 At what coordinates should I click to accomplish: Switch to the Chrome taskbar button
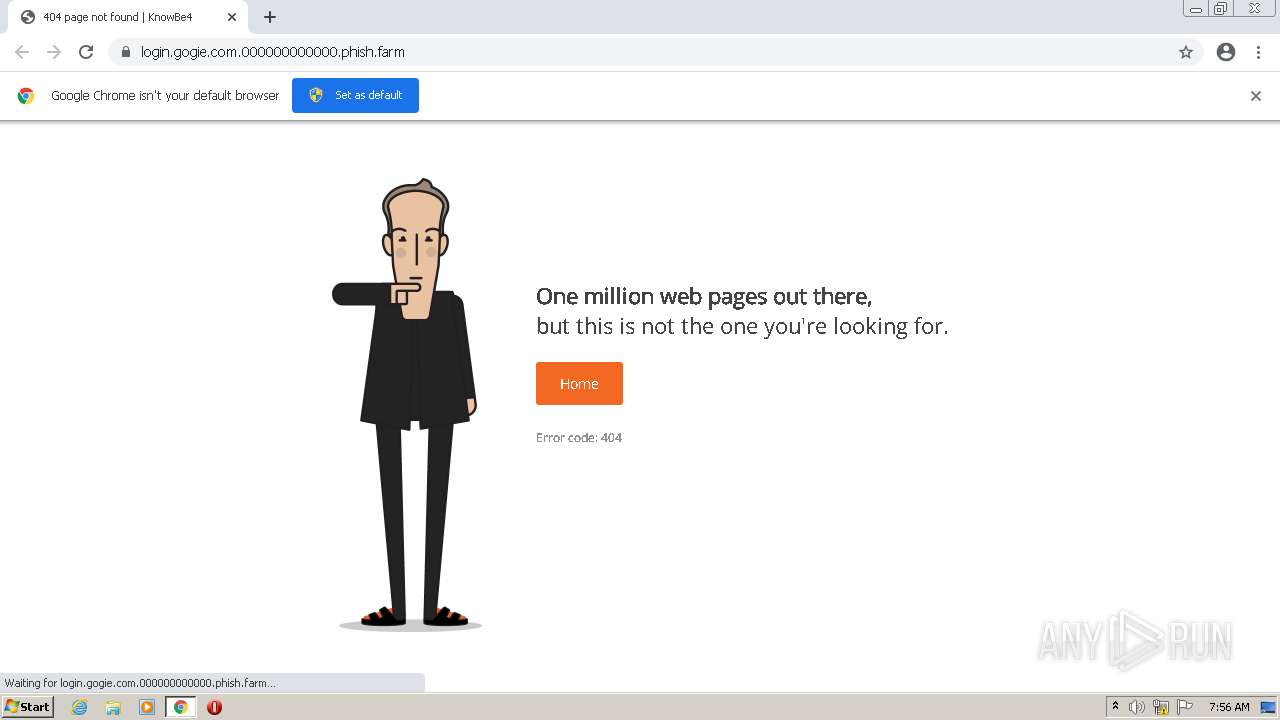pos(180,707)
